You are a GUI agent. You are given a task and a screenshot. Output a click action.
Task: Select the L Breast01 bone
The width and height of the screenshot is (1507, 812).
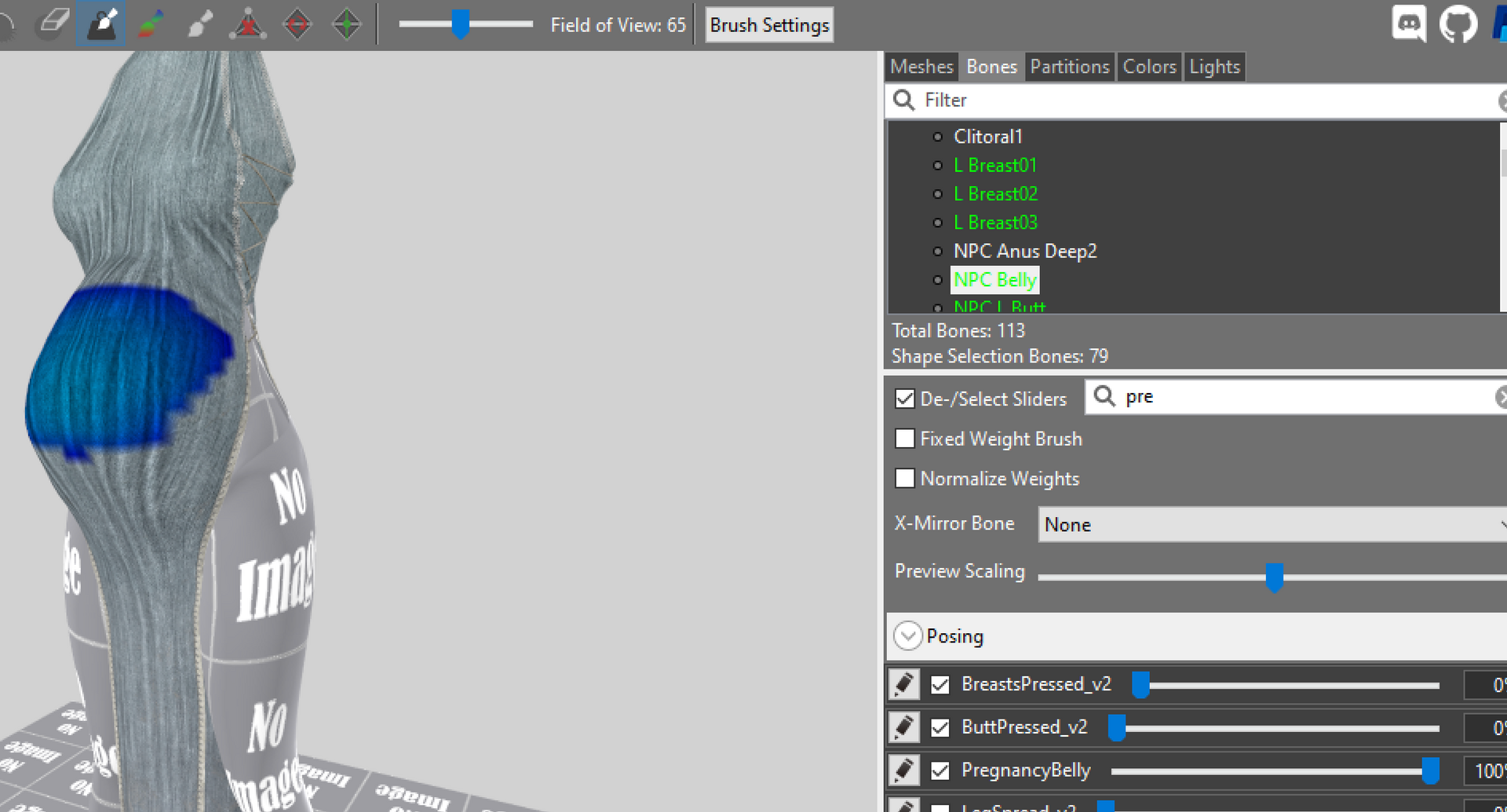[995, 166]
